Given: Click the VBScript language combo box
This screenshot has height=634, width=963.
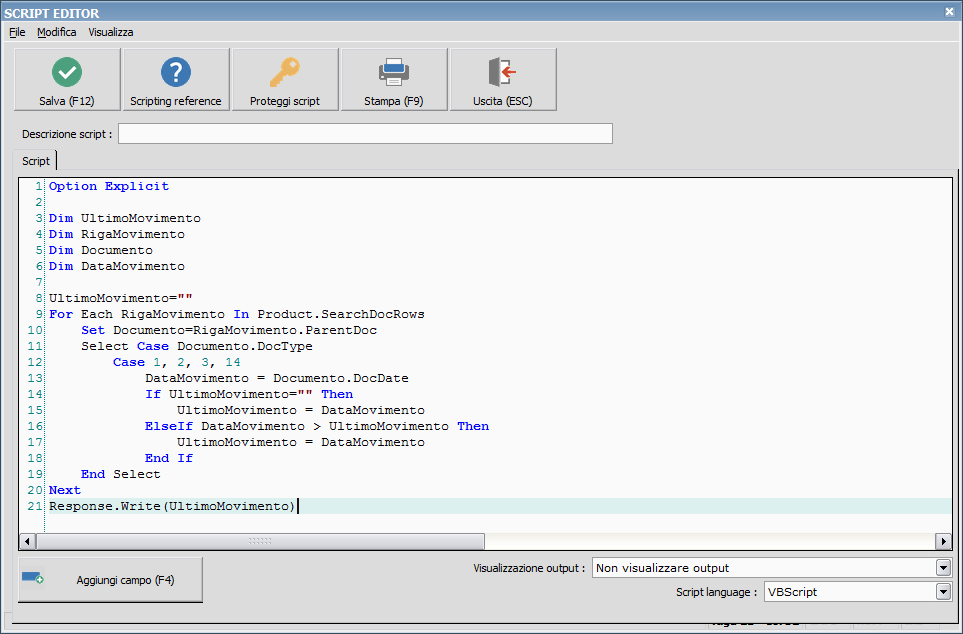Looking at the screenshot, I should pyautogui.click(x=858, y=592).
